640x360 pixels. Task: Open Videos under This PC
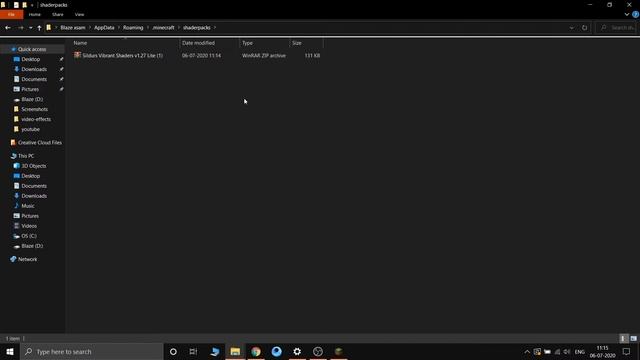coord(29,226)
